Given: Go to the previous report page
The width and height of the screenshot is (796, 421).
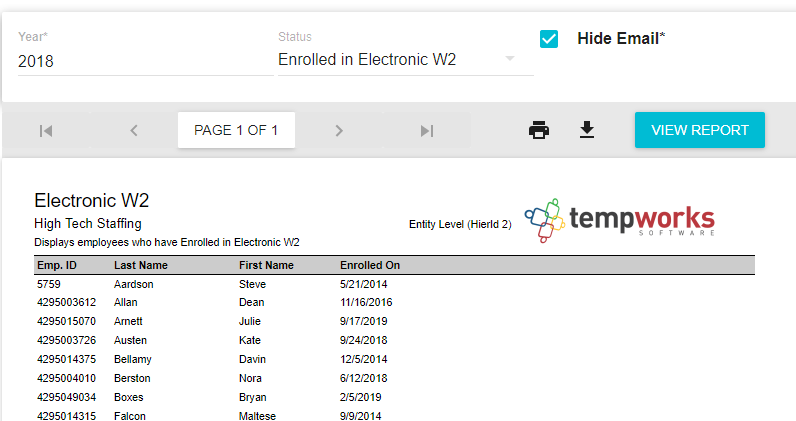Looking at the screenshot, I should (134, 130).
